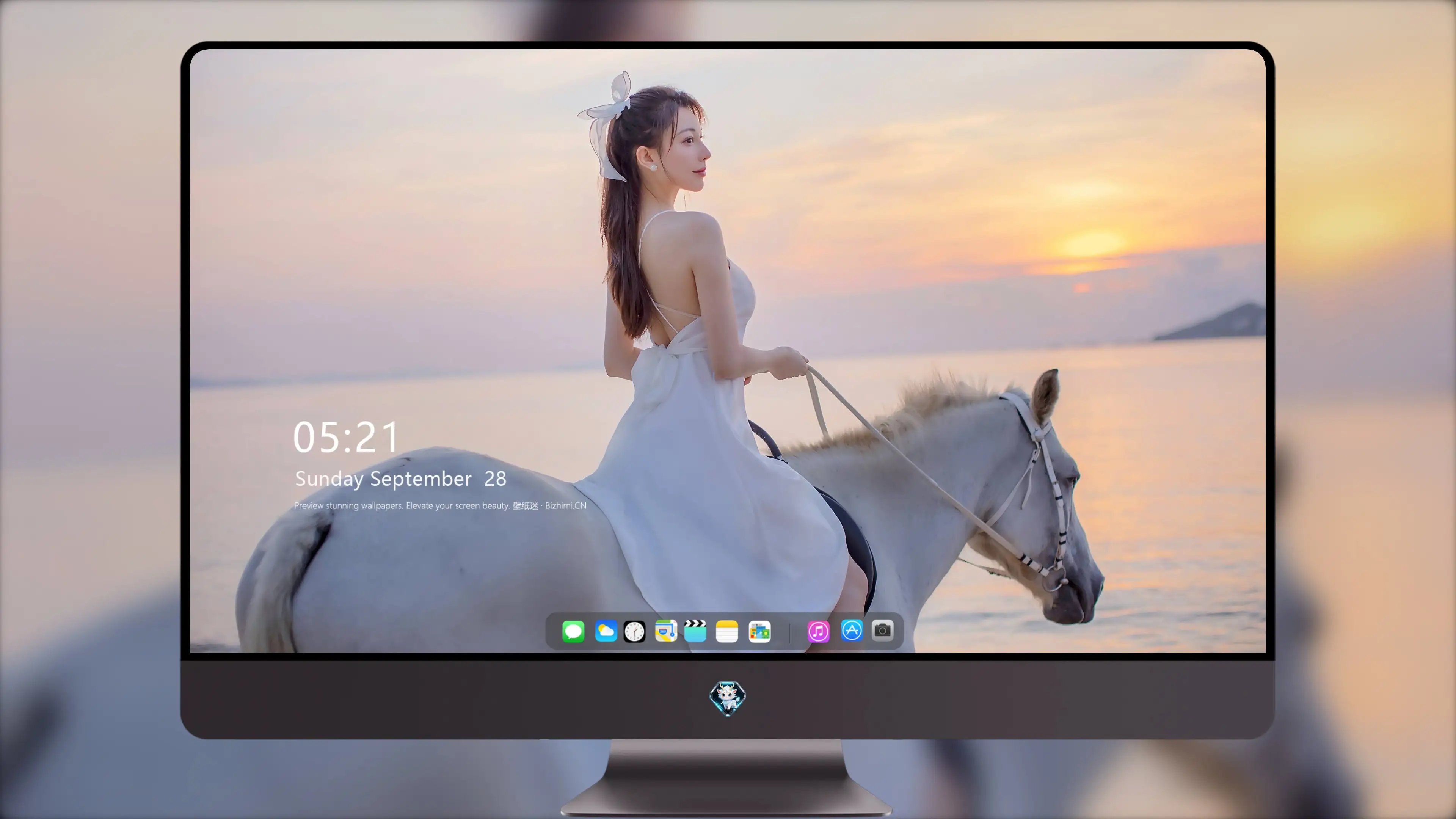
Task: Click the dragon mascot logo on the monitor chin
Action: (728, 698)
